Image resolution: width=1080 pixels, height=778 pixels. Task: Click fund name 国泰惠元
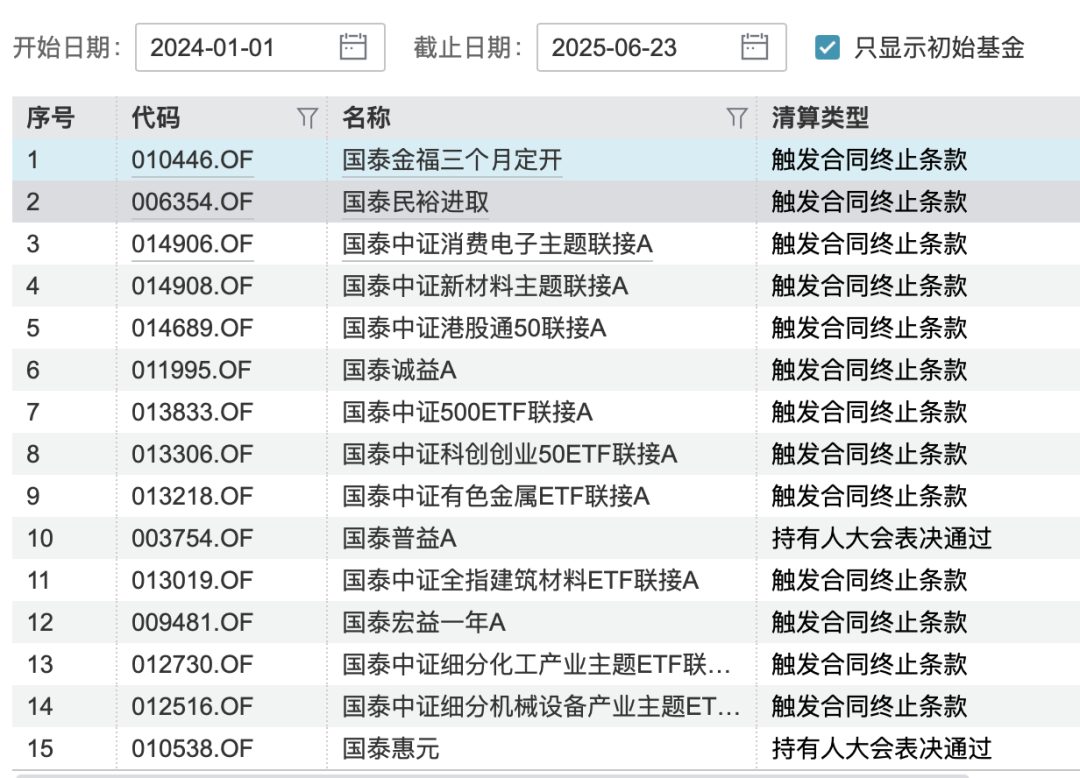391,748
